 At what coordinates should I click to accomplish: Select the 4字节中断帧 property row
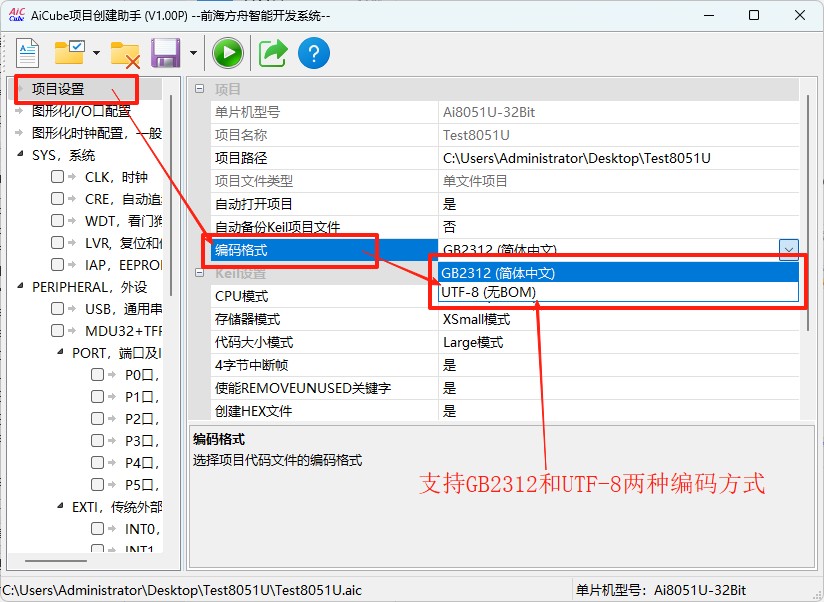504,365
